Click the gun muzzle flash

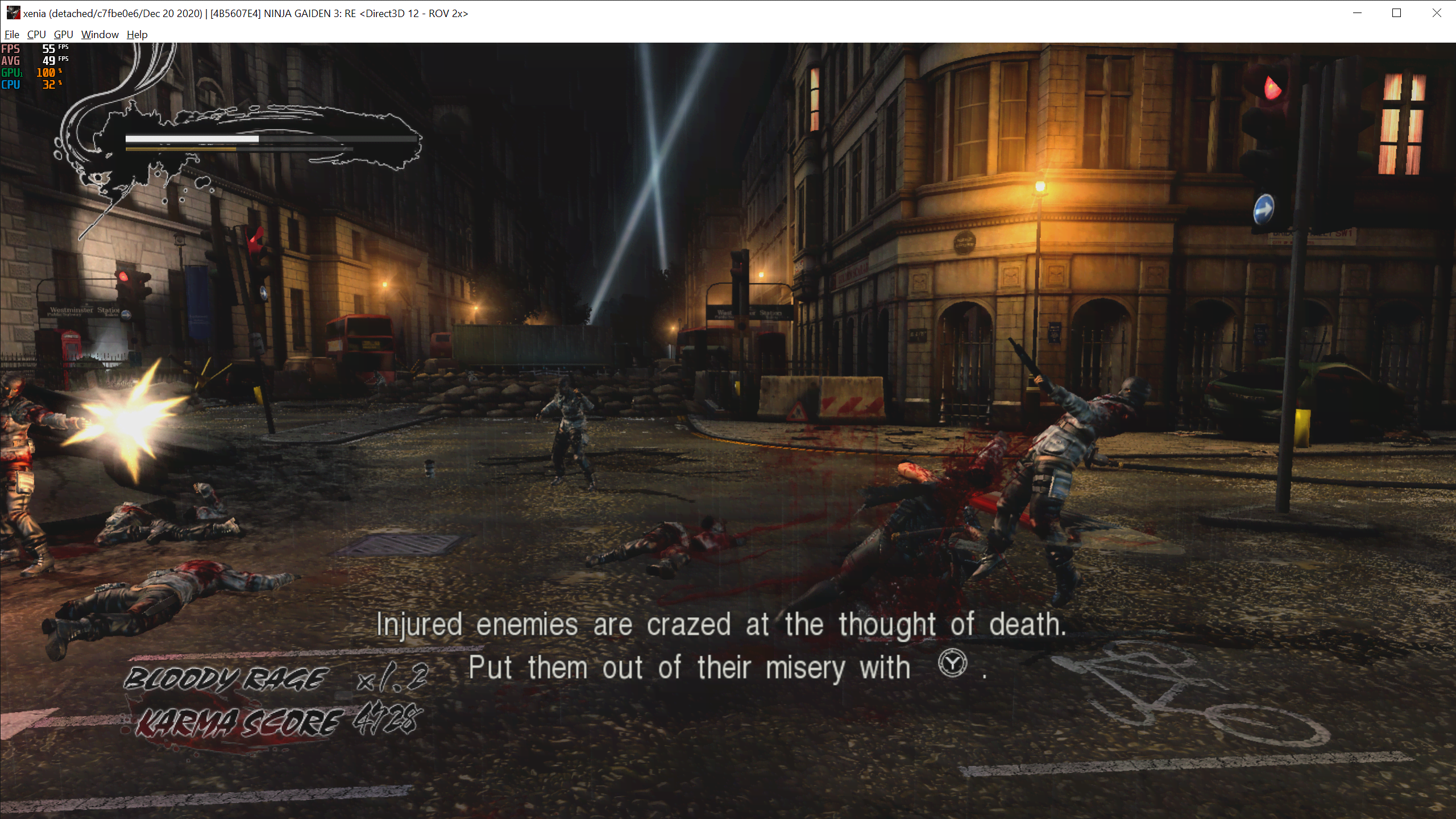click(127, 421)
